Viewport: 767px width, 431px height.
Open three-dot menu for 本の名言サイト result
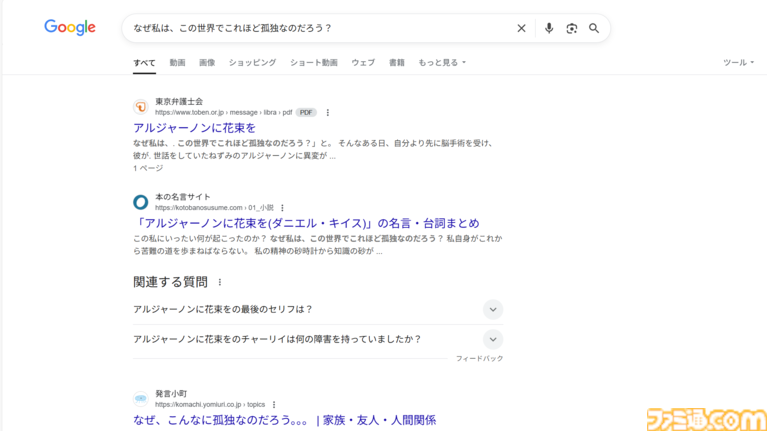(x=282, y=208)
